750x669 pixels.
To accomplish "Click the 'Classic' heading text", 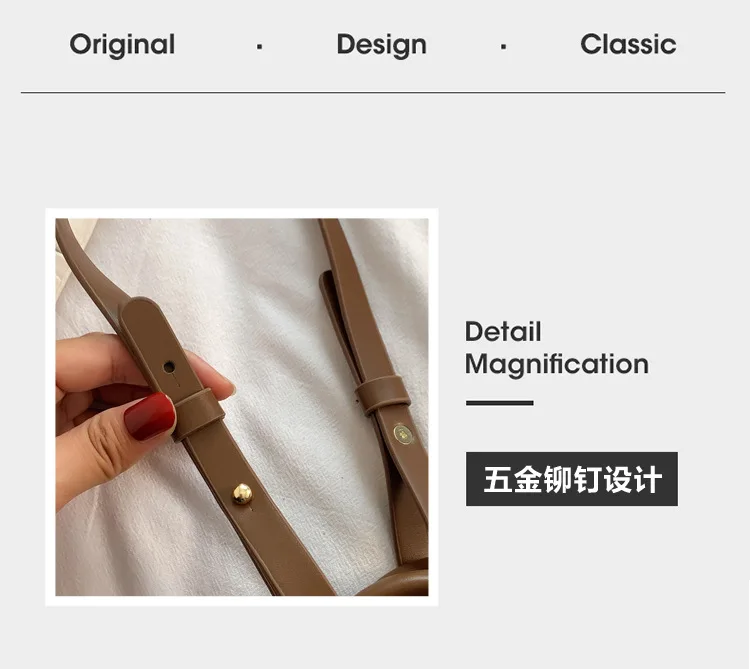I will pos(628,44).
